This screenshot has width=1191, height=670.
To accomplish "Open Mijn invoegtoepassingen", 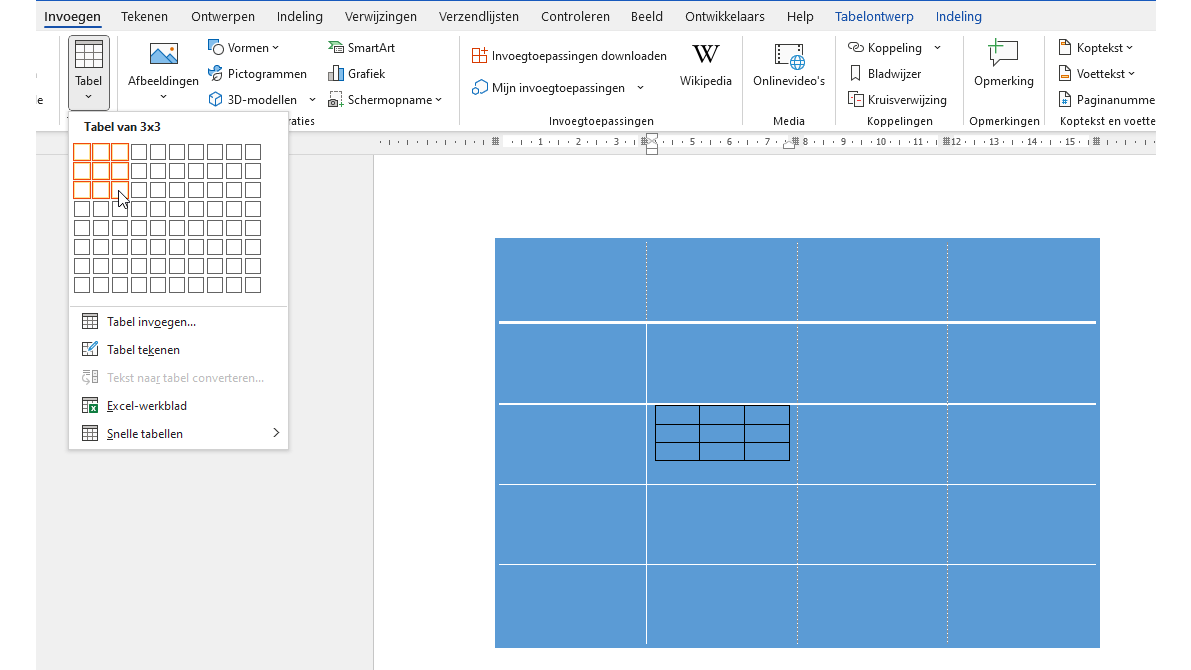I will tap(548, 87).
